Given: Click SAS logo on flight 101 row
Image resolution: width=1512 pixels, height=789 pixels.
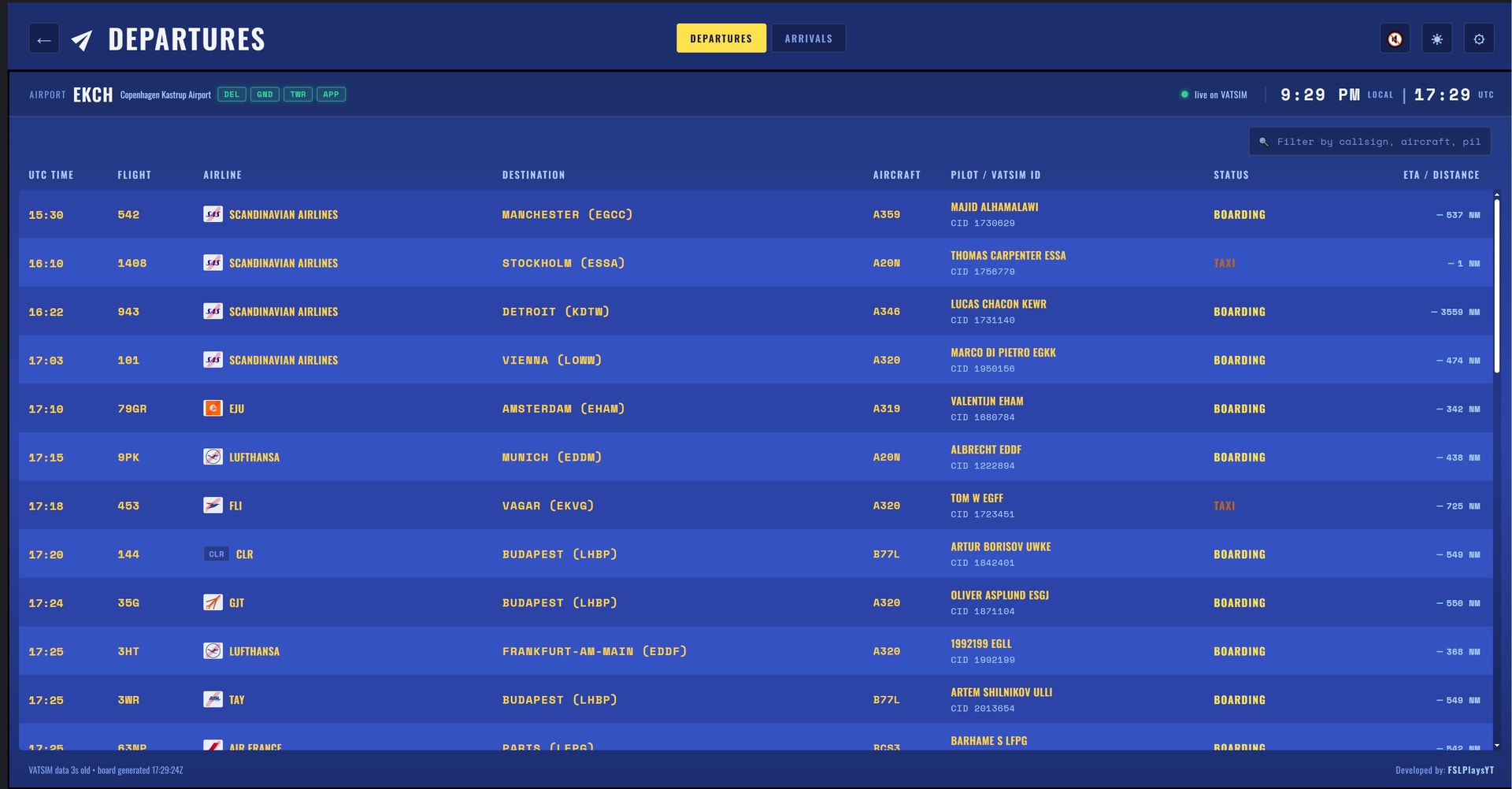Looking at the screenshot, I should (x=213, y=360).
